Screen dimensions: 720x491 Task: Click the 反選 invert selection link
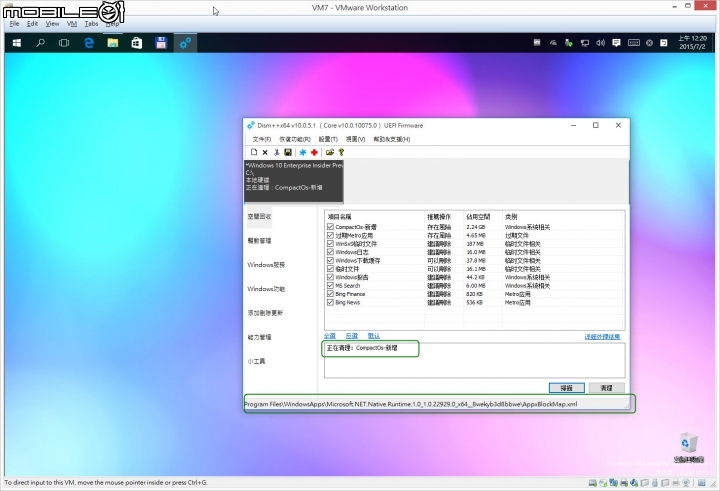pyautogui.click(x=352, y=336)
